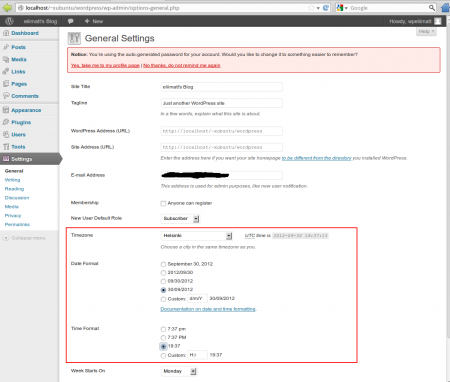Click the custom date format text field

pyautogui.click(x=198, y=299)
